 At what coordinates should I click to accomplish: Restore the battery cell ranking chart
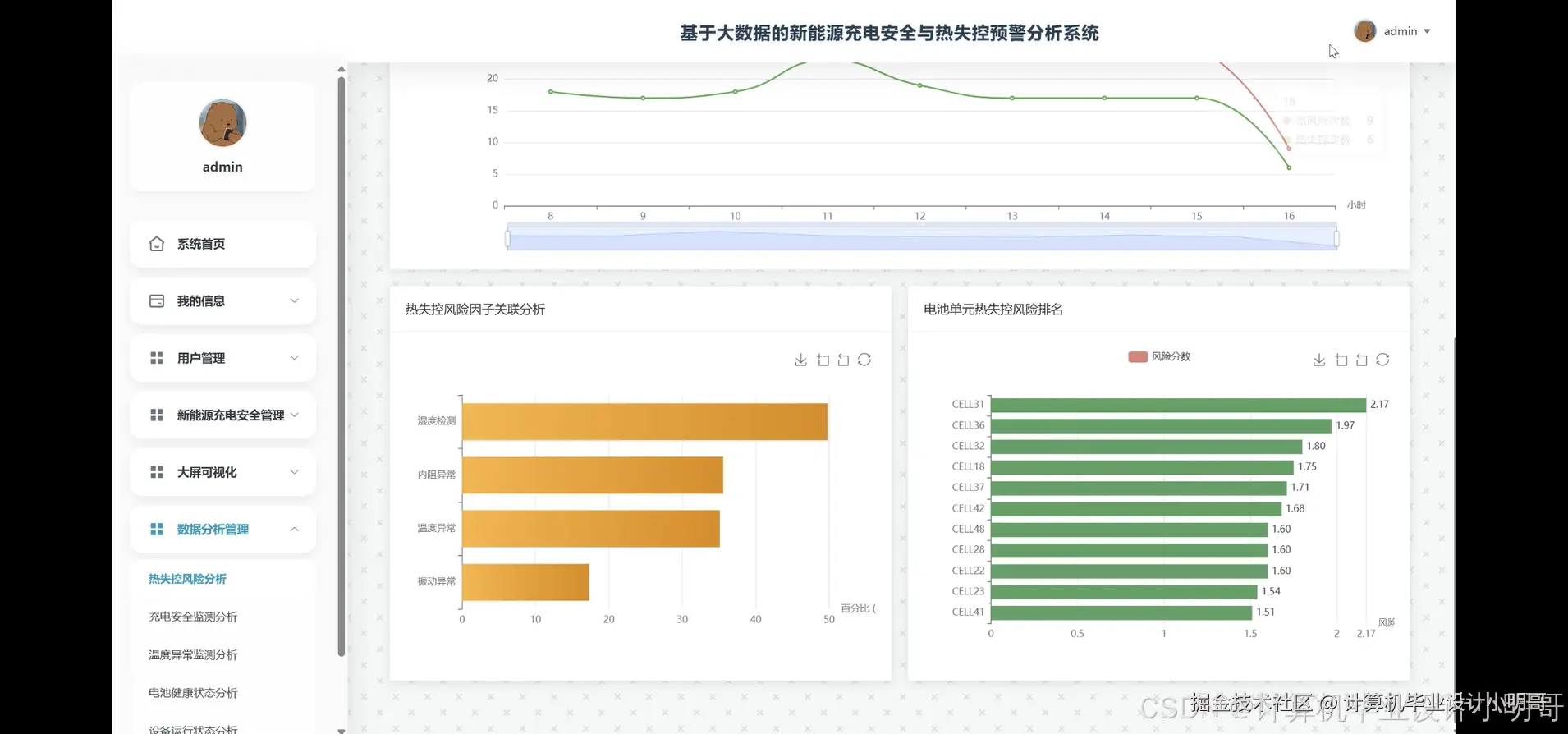(1382, 360)
